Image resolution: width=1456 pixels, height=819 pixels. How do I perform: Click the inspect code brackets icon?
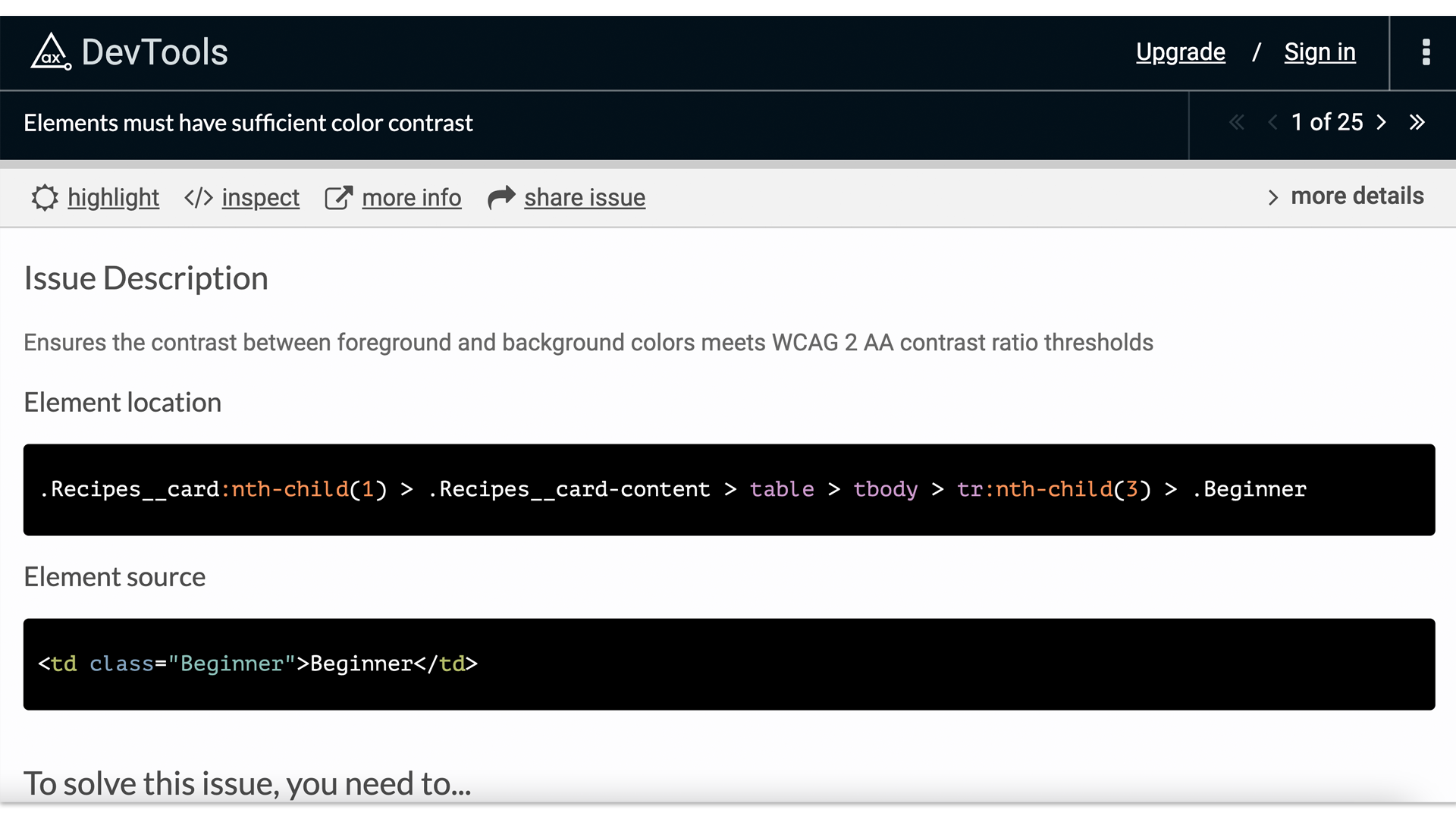click(x=199, y=198)
